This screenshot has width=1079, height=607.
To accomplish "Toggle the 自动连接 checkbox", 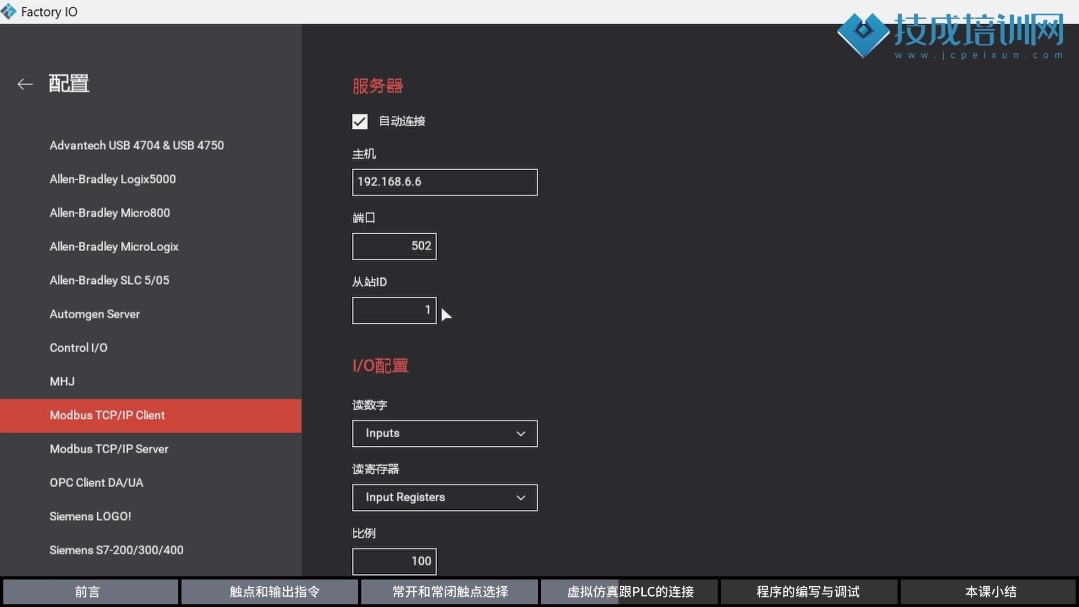I will 360,122.
